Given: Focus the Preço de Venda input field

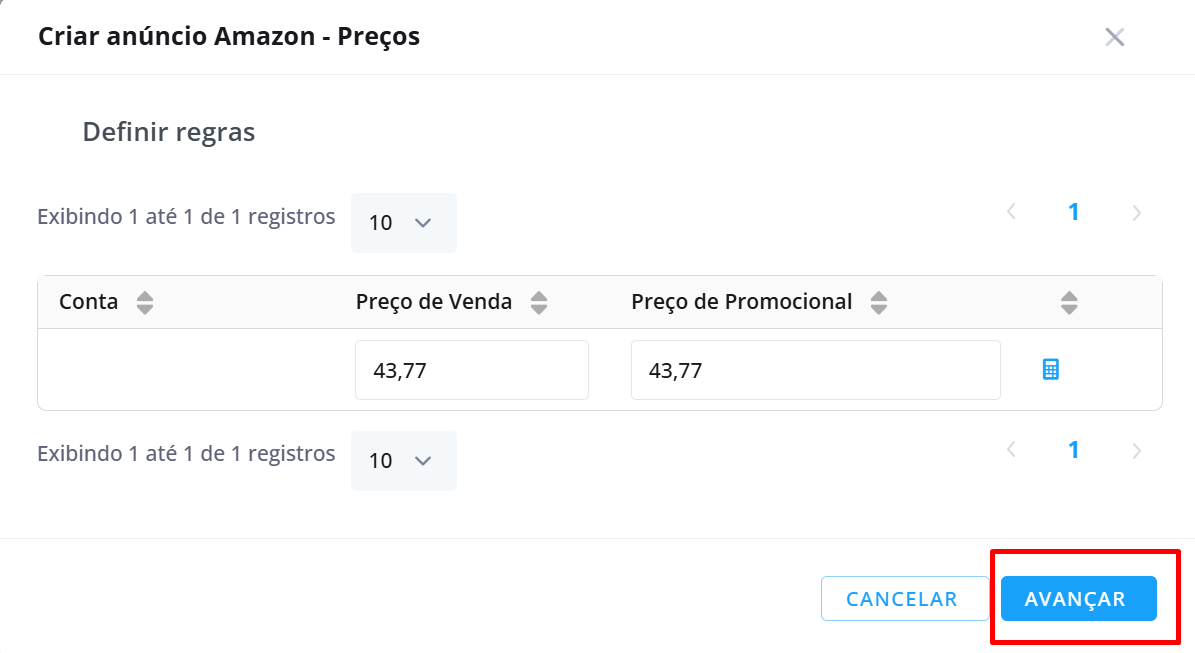Looking at the screenshot, I should coord(472,370).
